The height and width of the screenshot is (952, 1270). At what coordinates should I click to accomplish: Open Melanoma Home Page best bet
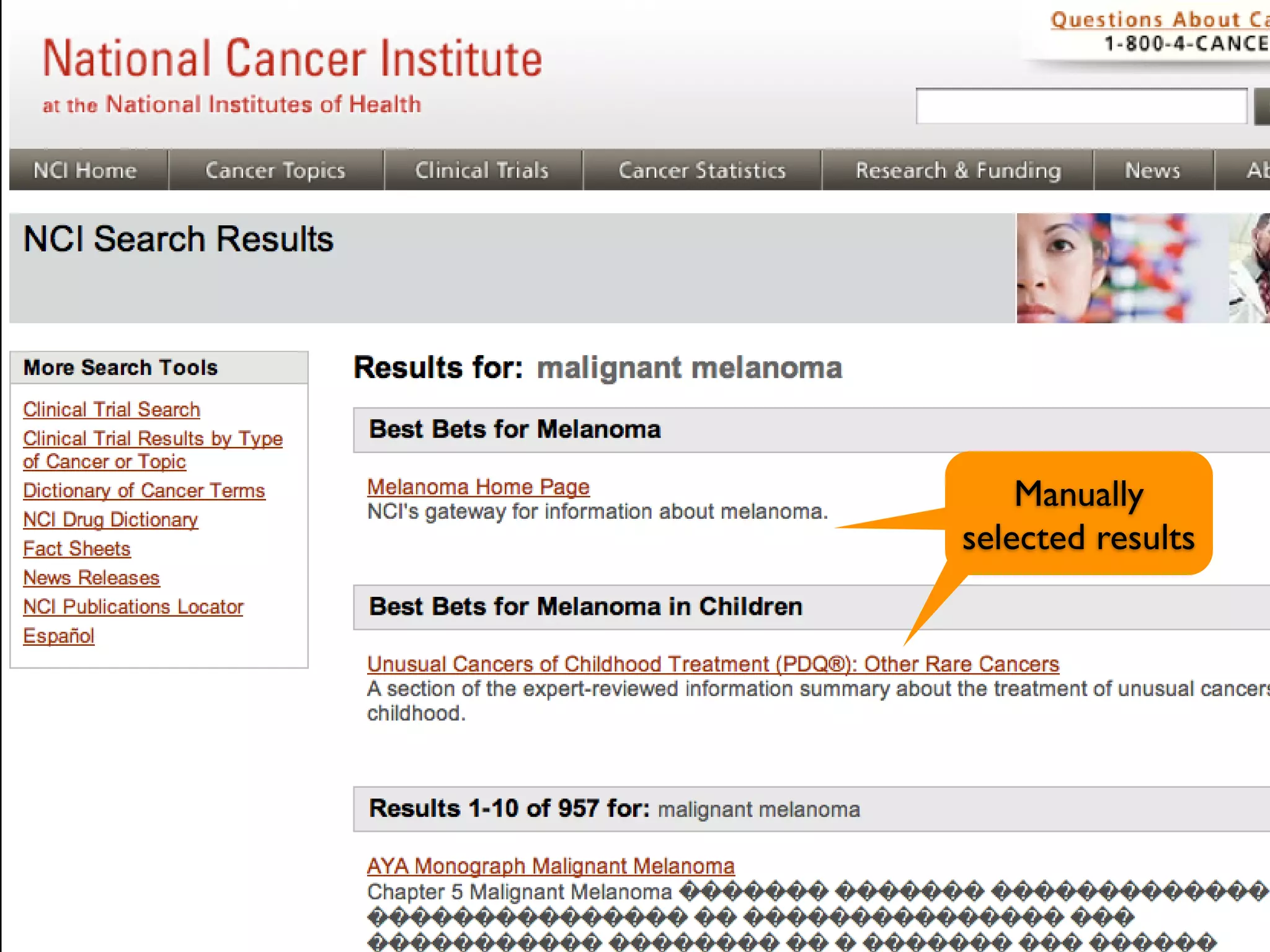point(478,487)
